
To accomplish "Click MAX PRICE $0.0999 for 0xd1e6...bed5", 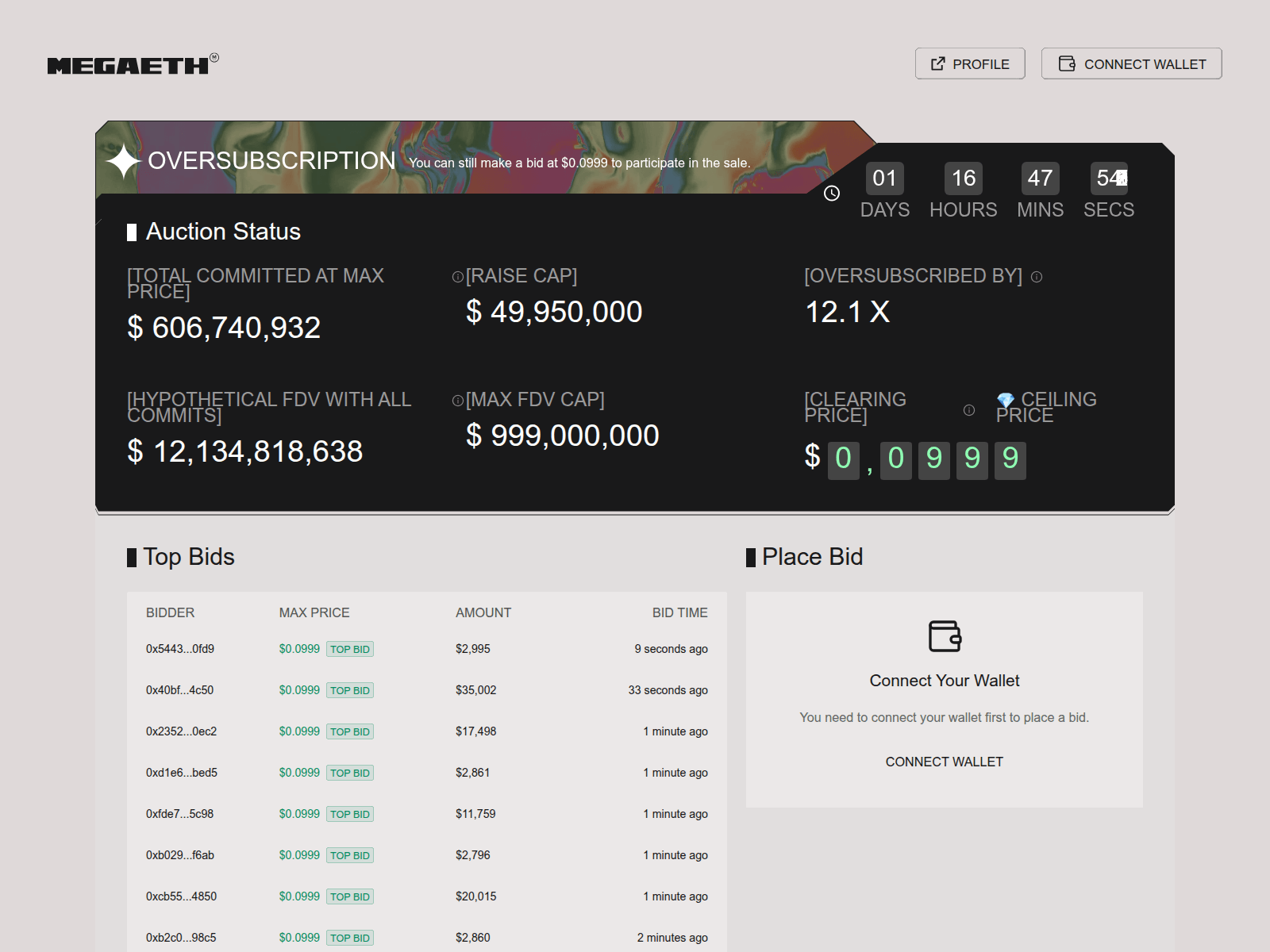I will [299, 773].
